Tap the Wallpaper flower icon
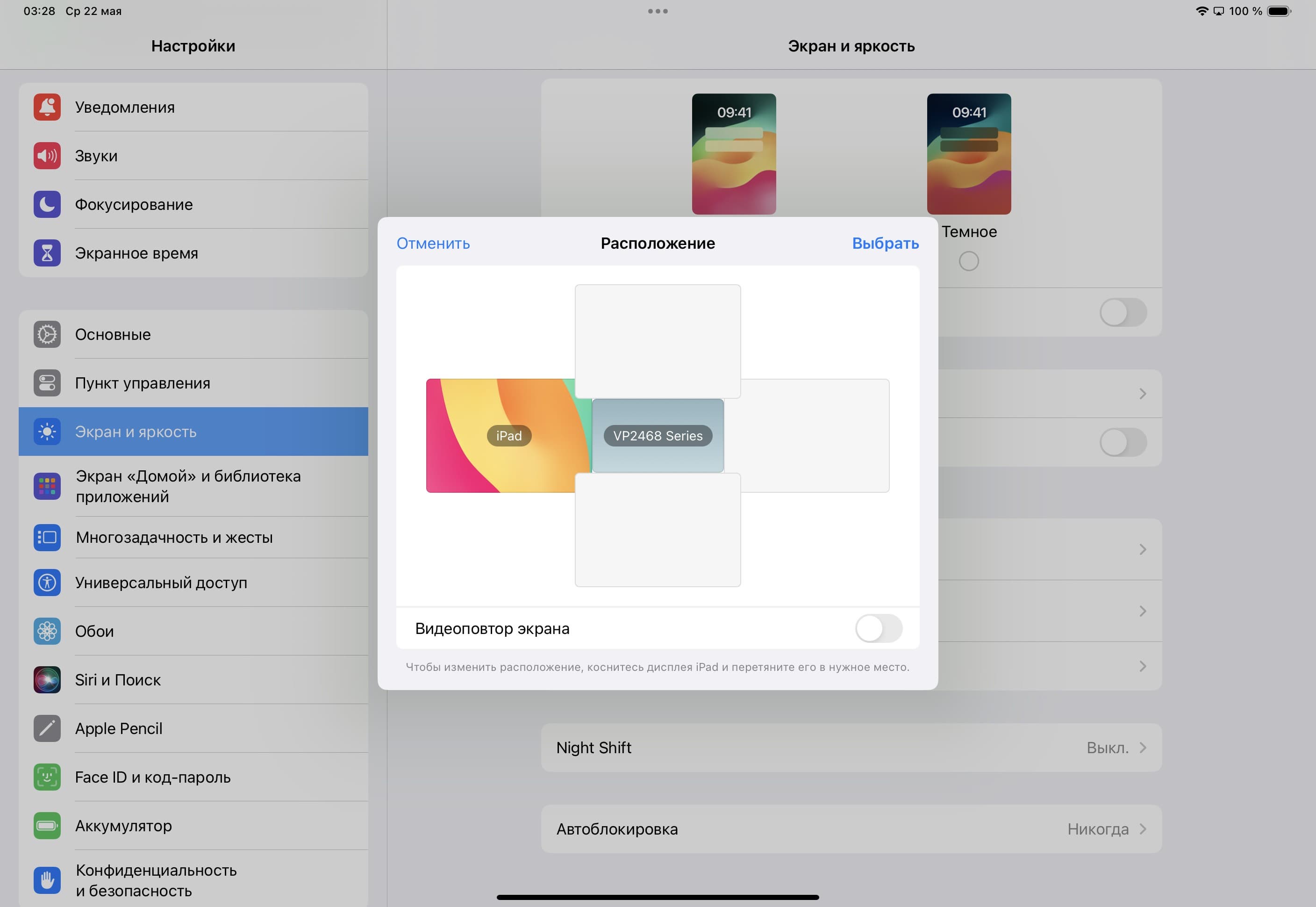The height and width of the screenshot is (907, 1316). pos(47,631)
